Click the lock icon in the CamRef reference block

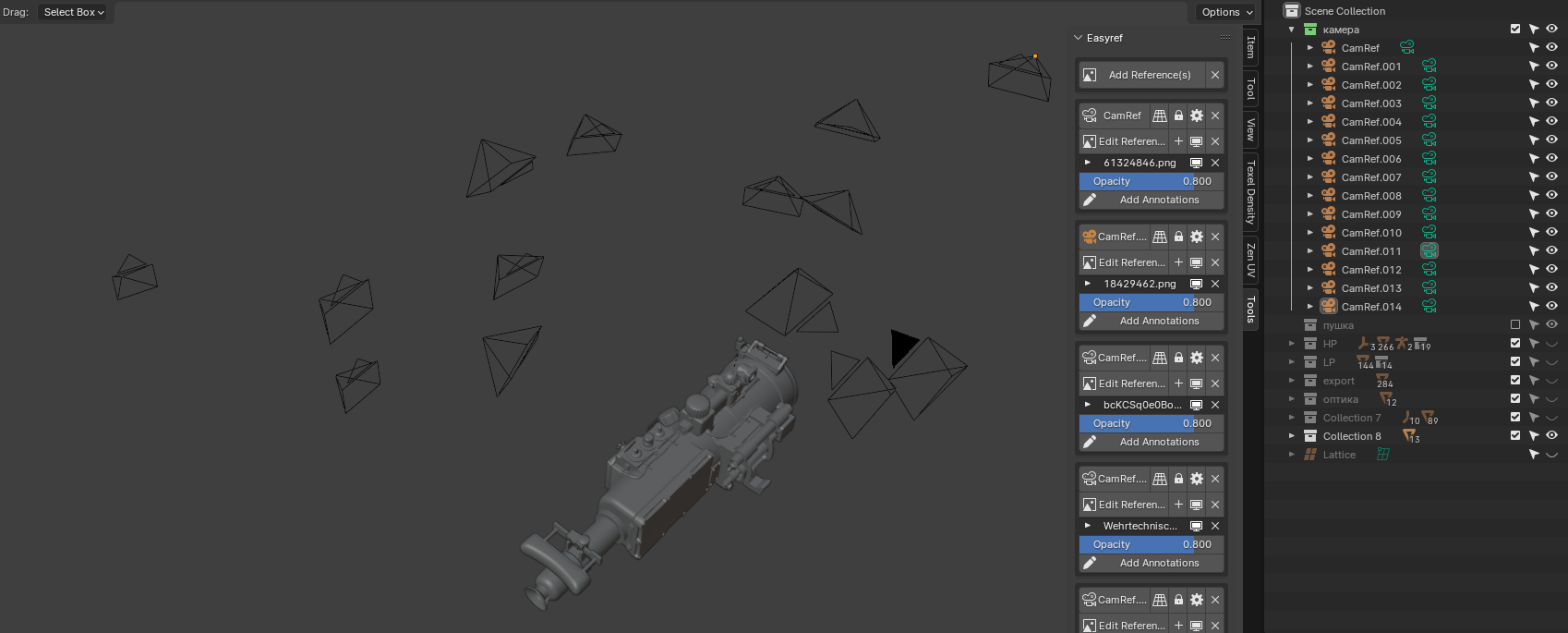click(x=1178, y=116)
